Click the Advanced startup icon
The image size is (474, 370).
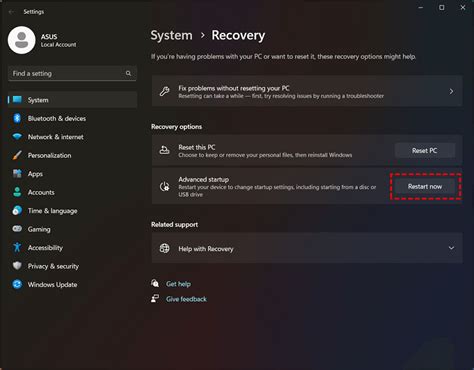pos(164,187)
